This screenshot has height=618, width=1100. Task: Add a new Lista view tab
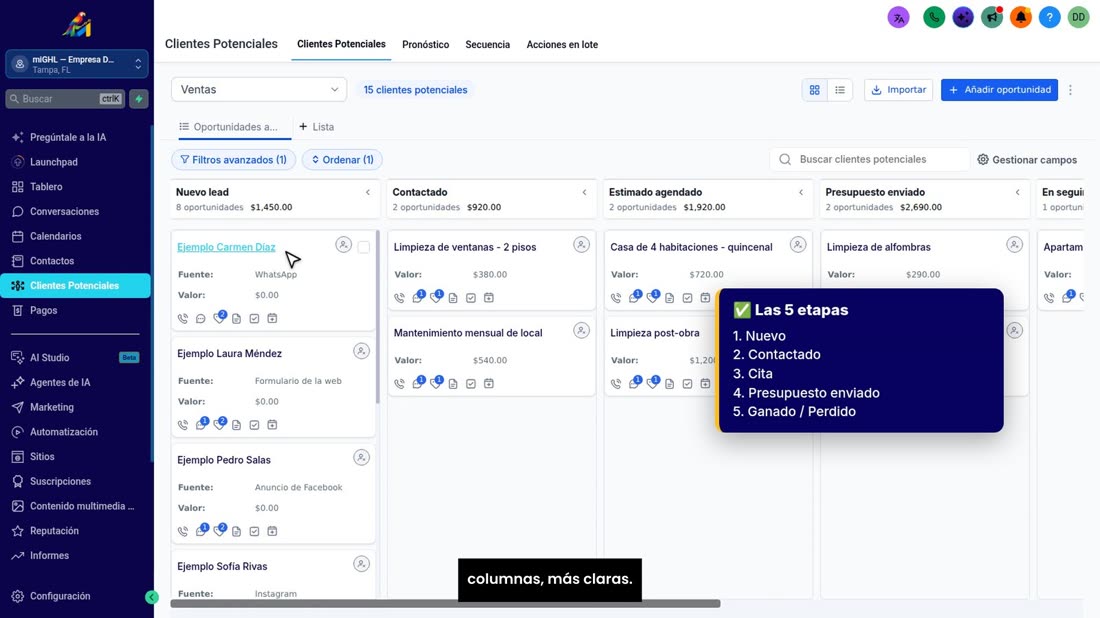[316, 127]
